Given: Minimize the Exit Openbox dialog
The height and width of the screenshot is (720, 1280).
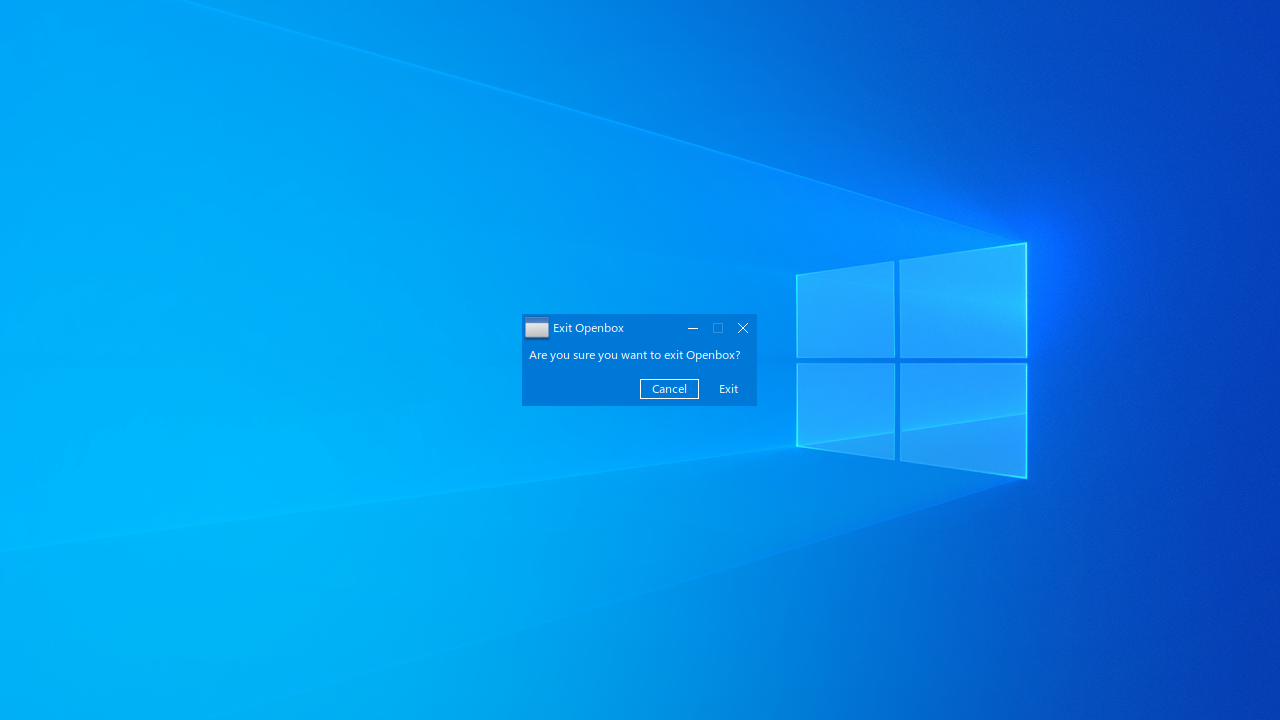Looking at the screenshot, I should coord(693,328).
